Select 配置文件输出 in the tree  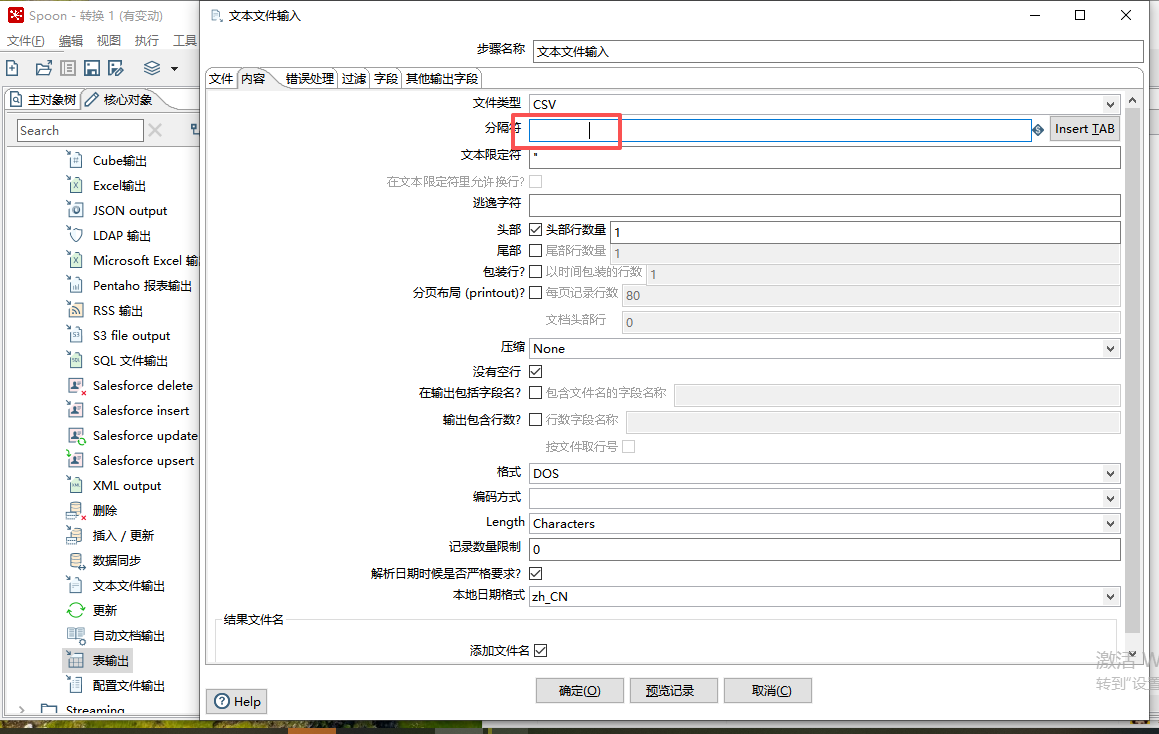[128, 685]
